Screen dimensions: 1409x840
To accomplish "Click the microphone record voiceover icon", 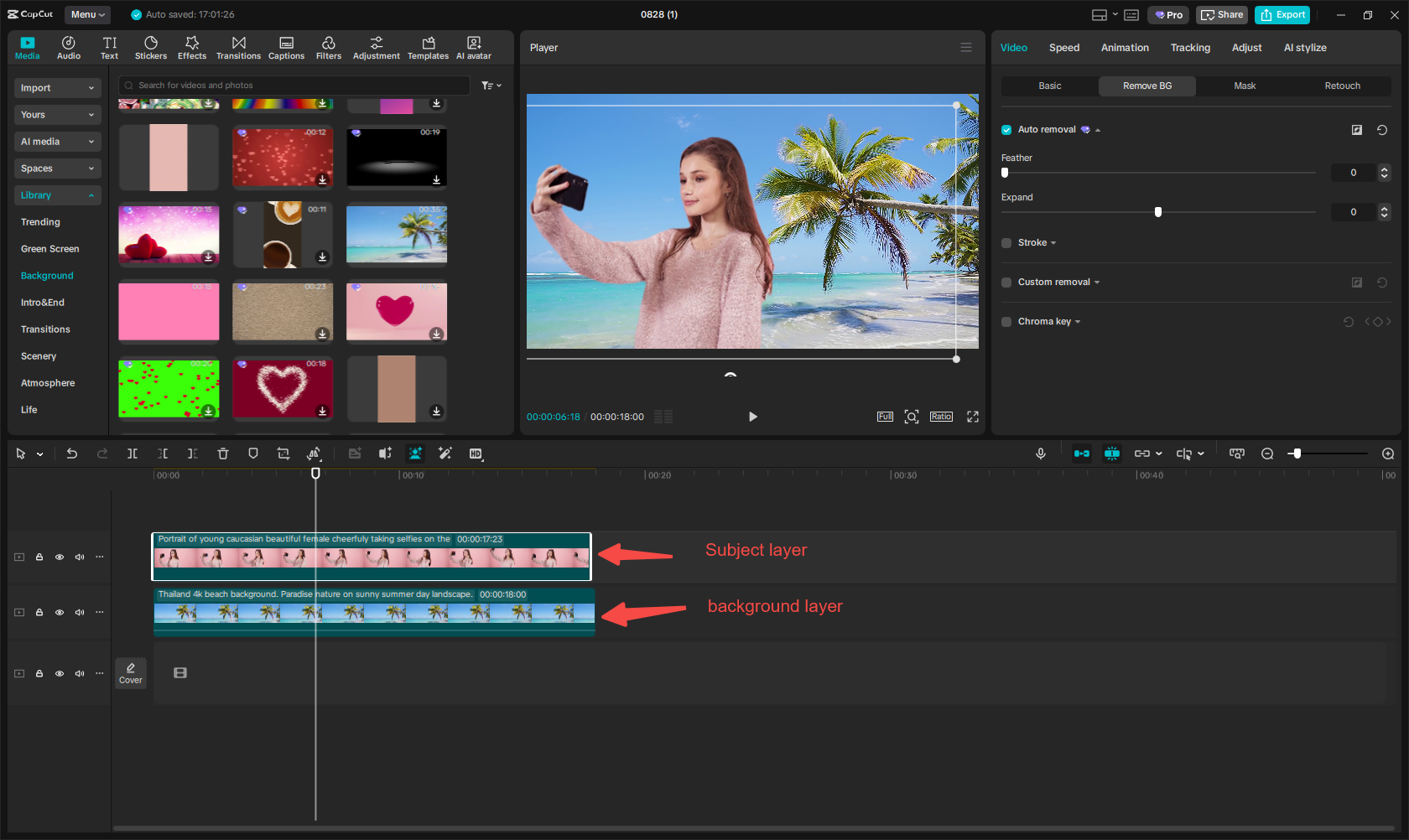I will point(1040,454).
